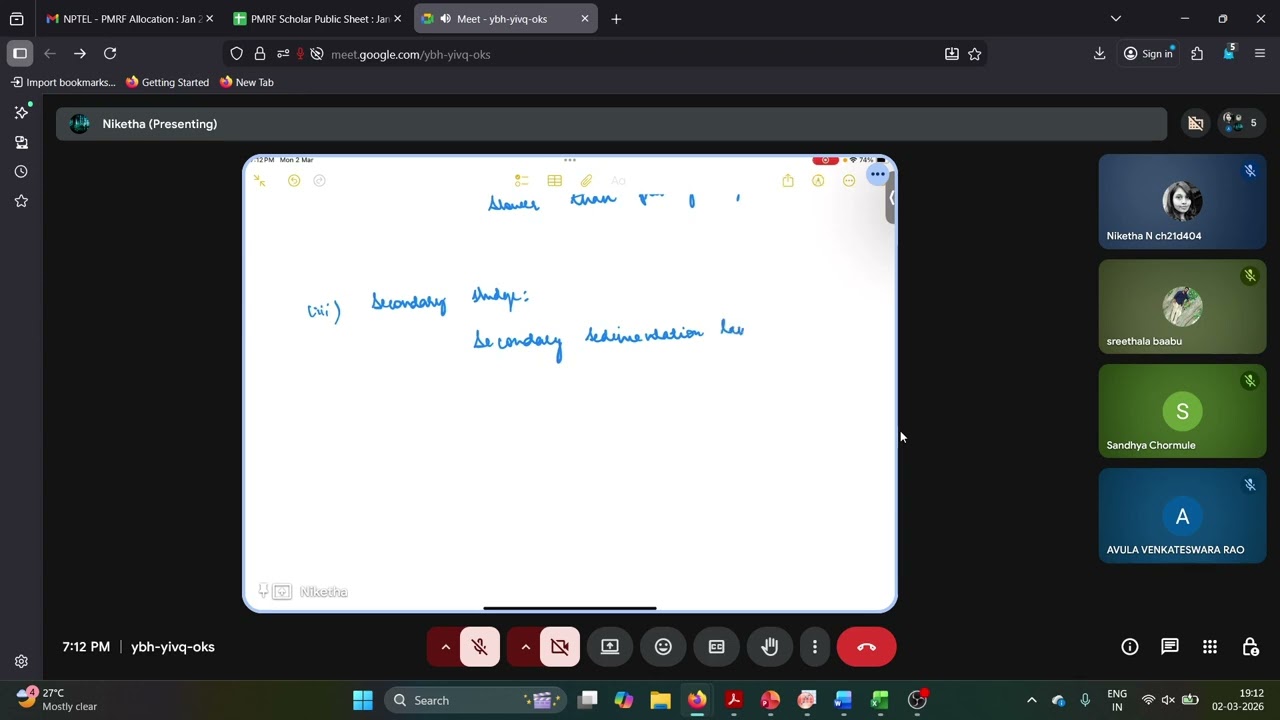Image resolution: width=1280 pixels, height=720 pixels.
Task: Click the attachment paperclip in shared notes
Action: pyautogui.click(x=586, y=181)
